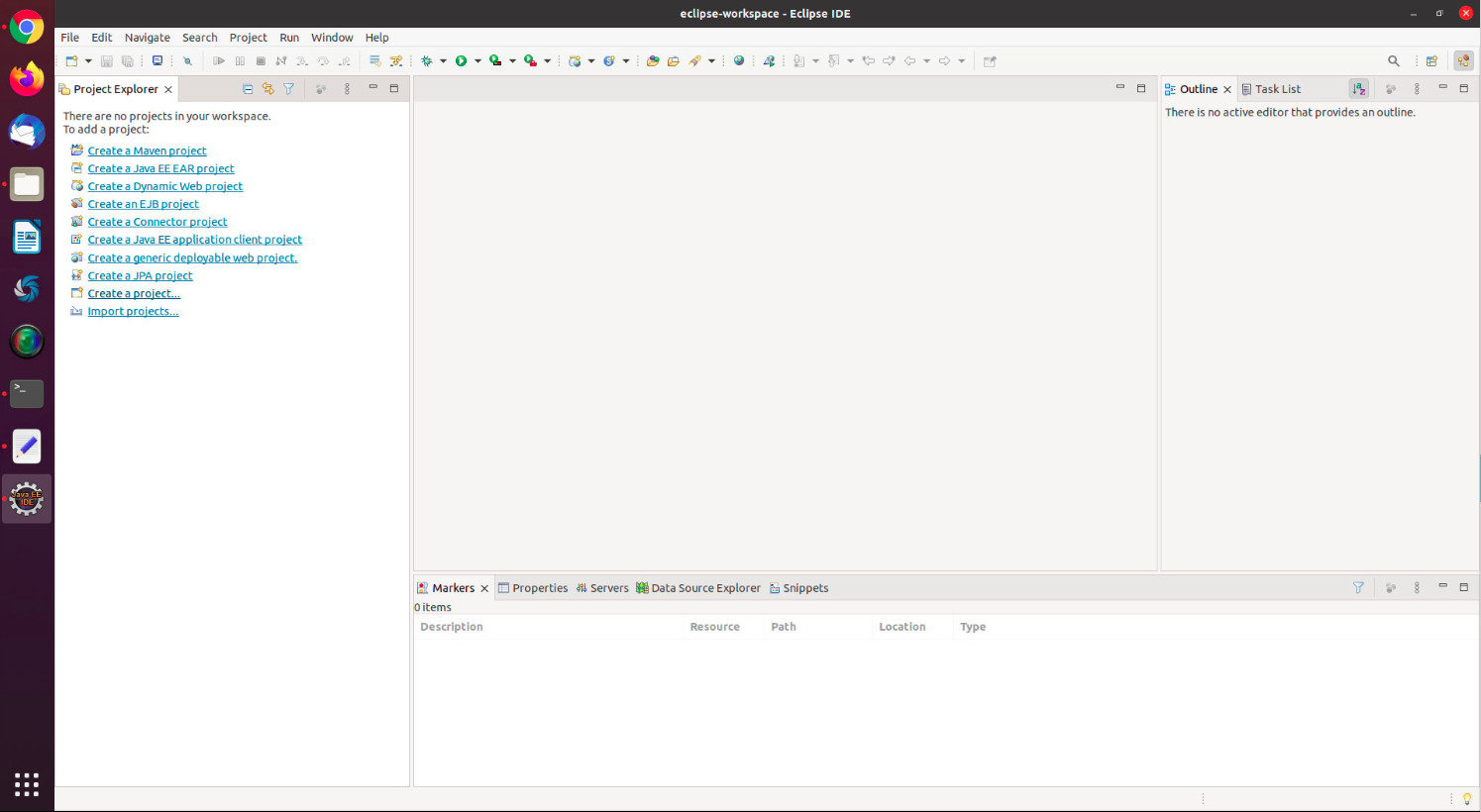Click the lightbulb tip icon in status bar

coord(1466,798)
